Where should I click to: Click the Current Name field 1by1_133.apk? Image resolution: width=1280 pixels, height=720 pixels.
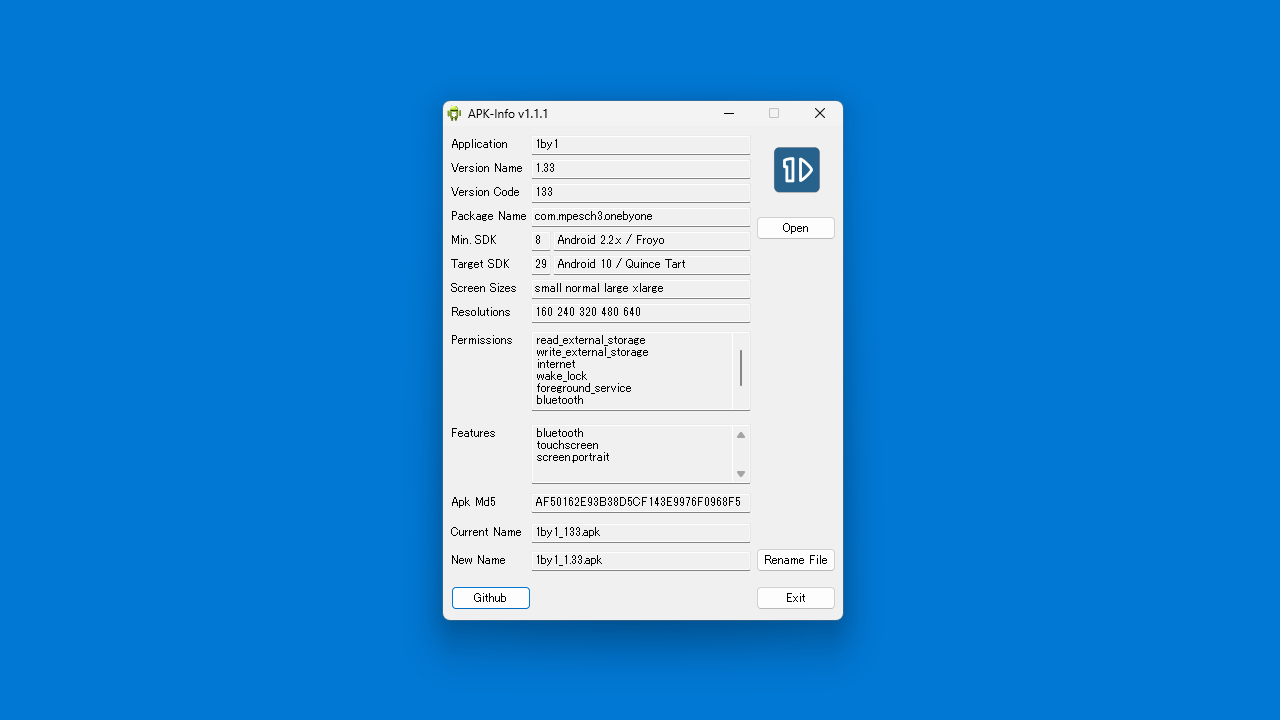[x=641, y=533]
